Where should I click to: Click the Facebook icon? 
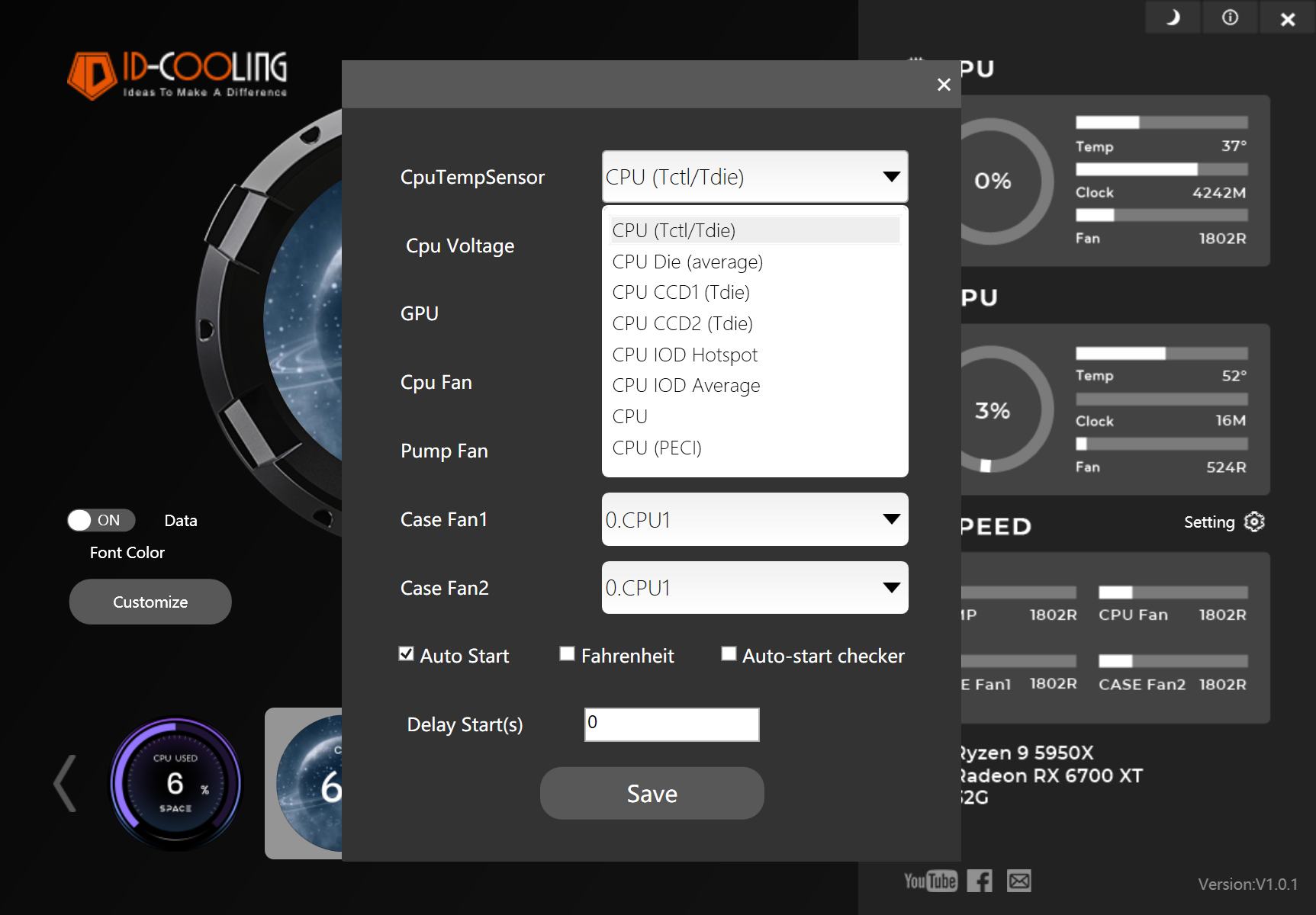(980, 881)
